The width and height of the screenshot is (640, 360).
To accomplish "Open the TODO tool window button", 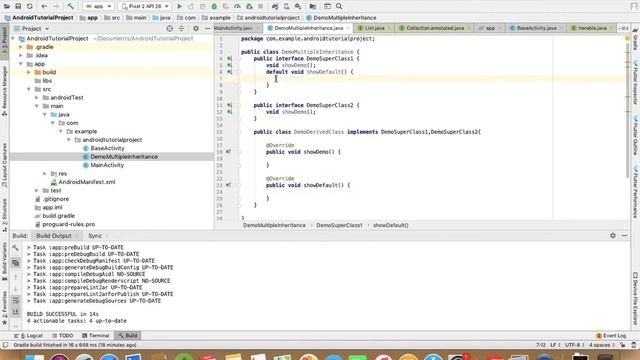I will [62, 336].
